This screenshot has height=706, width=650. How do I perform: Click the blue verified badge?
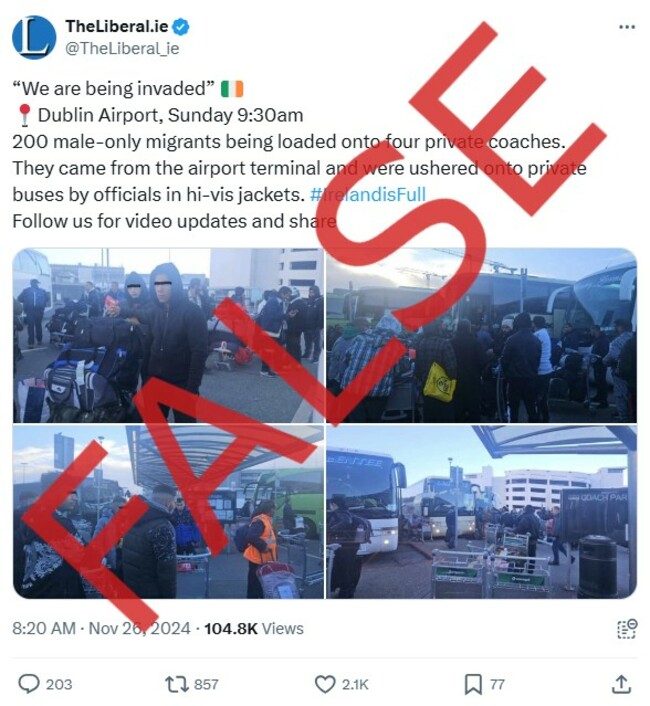point(181,27)
